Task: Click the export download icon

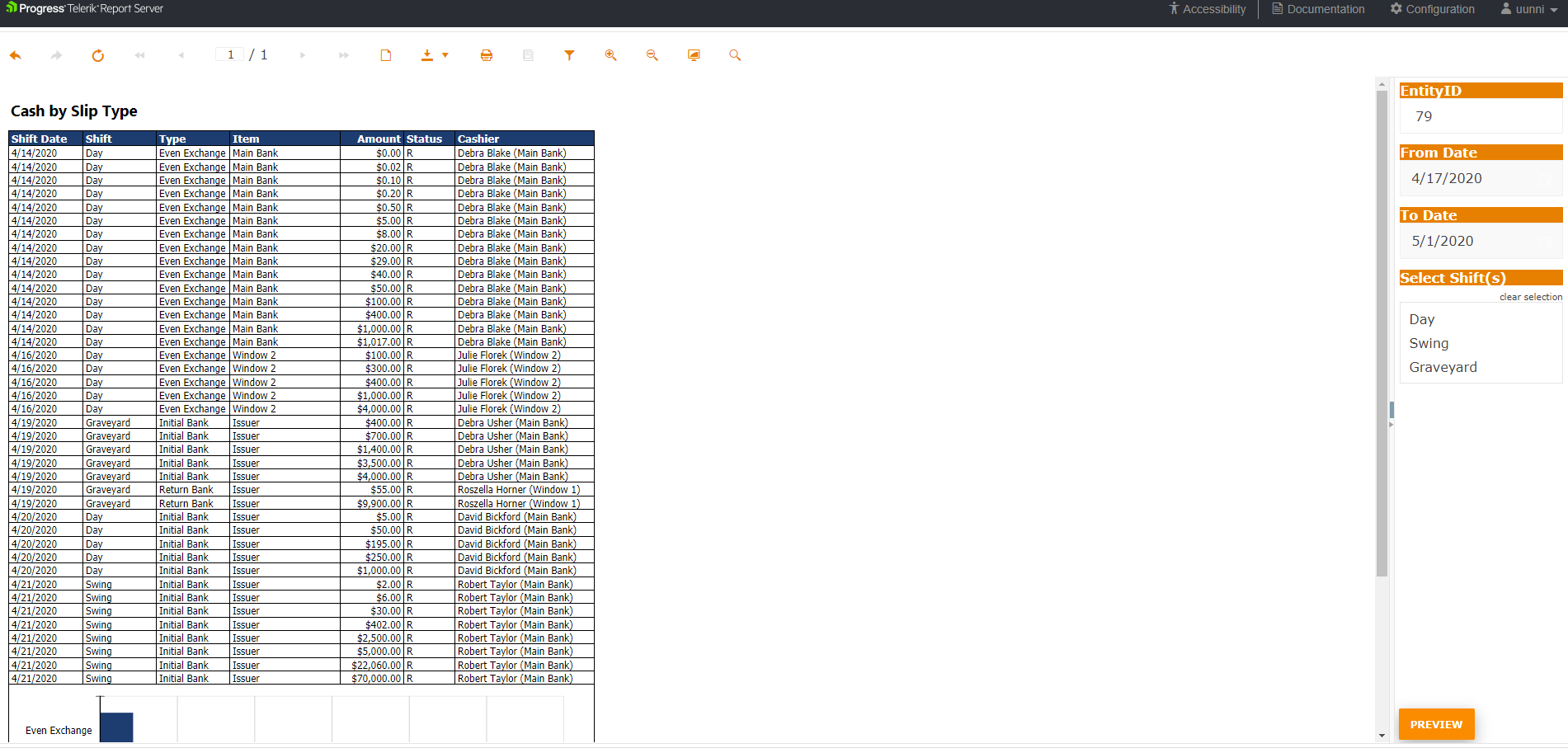Action: point(427,55)
